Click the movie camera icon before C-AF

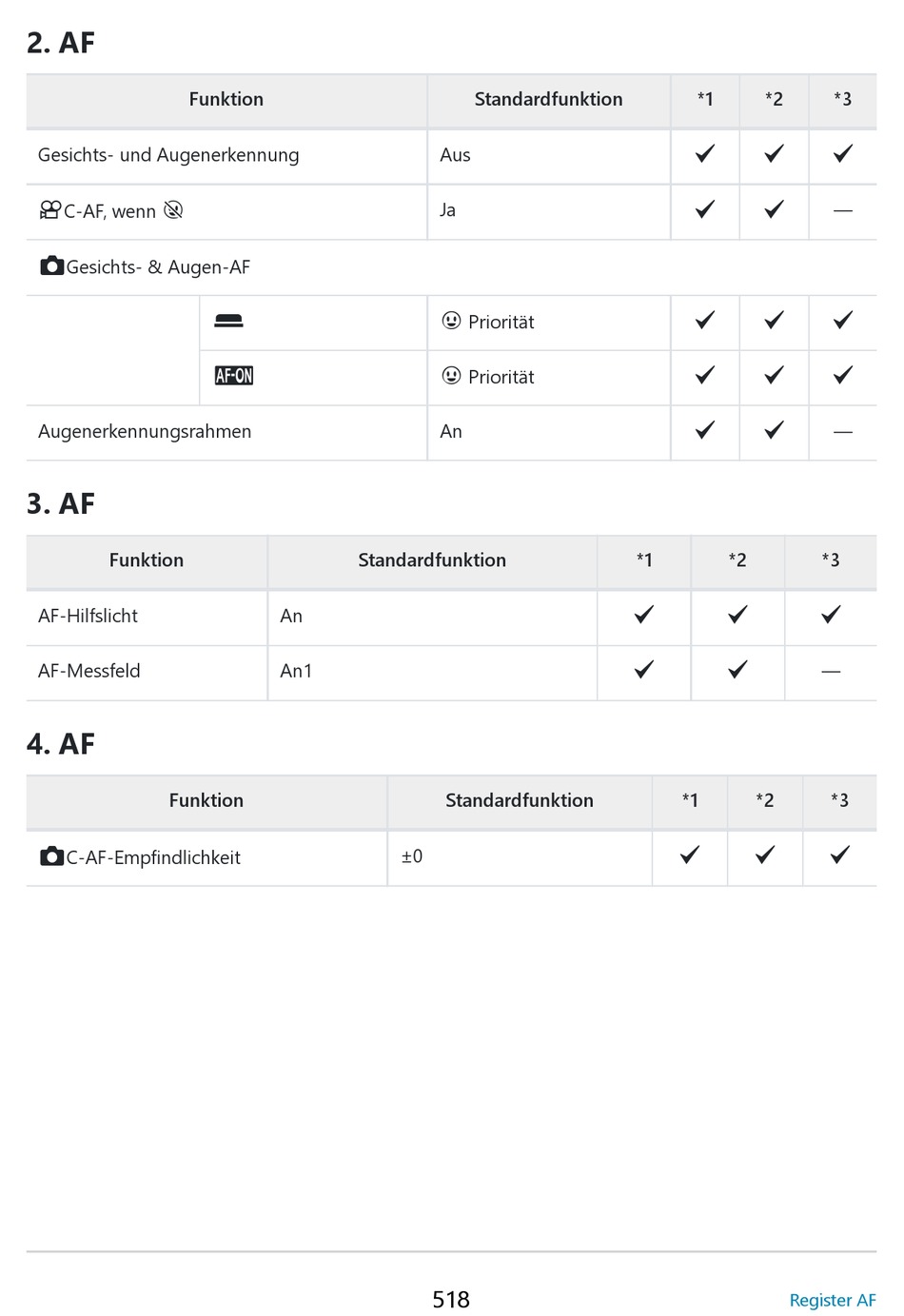coord(49,210)
